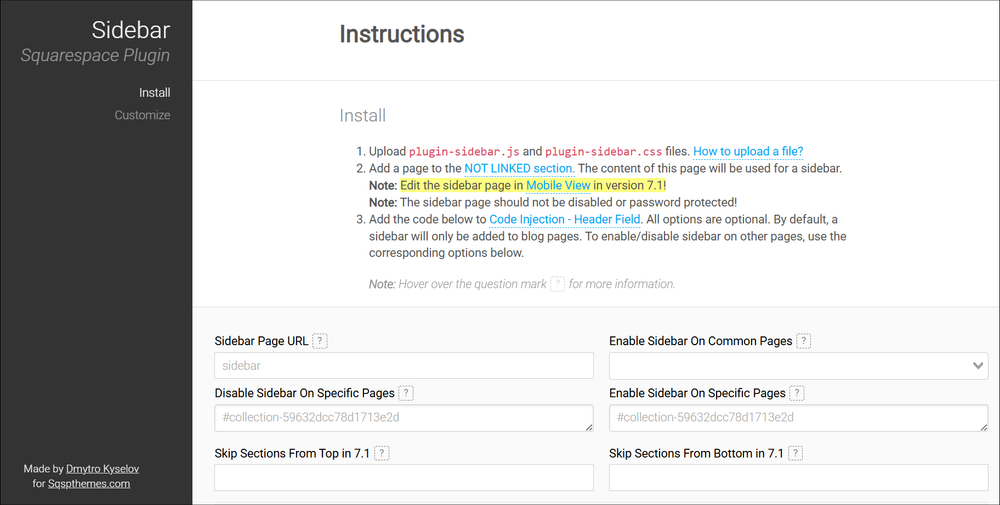Image resolution: width=1000 pixels, height=505 pixels.
Task: Click the question mark icon in the hover note
Action: [557, 284]
